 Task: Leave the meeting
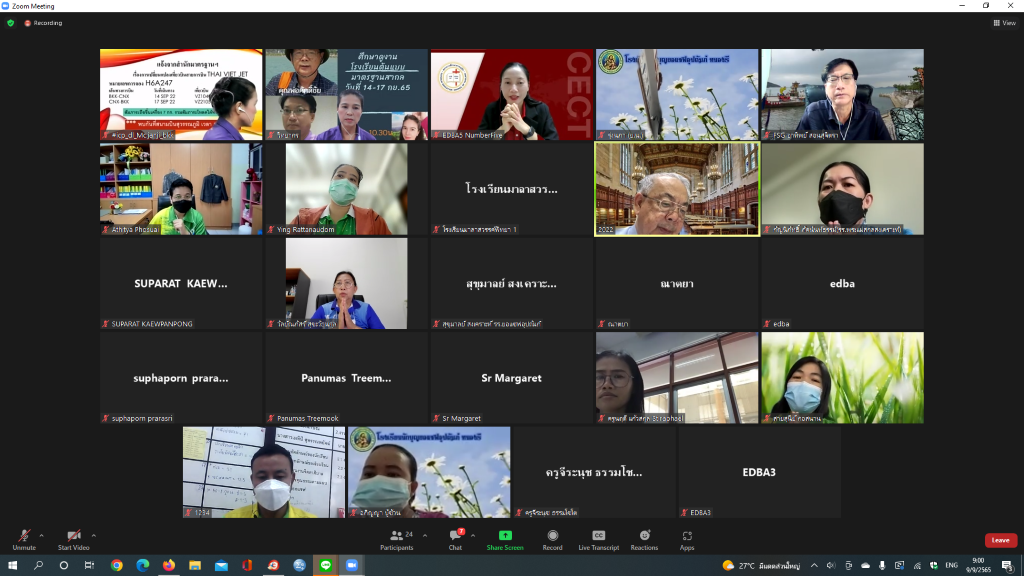[1000, 540]
